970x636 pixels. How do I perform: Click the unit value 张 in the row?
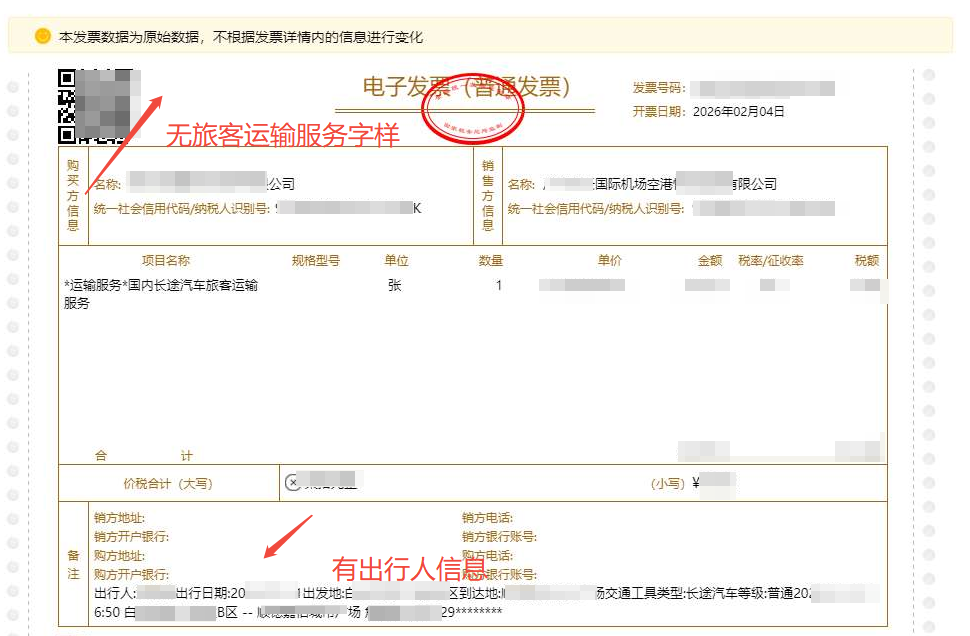click(x=395, y=286)
